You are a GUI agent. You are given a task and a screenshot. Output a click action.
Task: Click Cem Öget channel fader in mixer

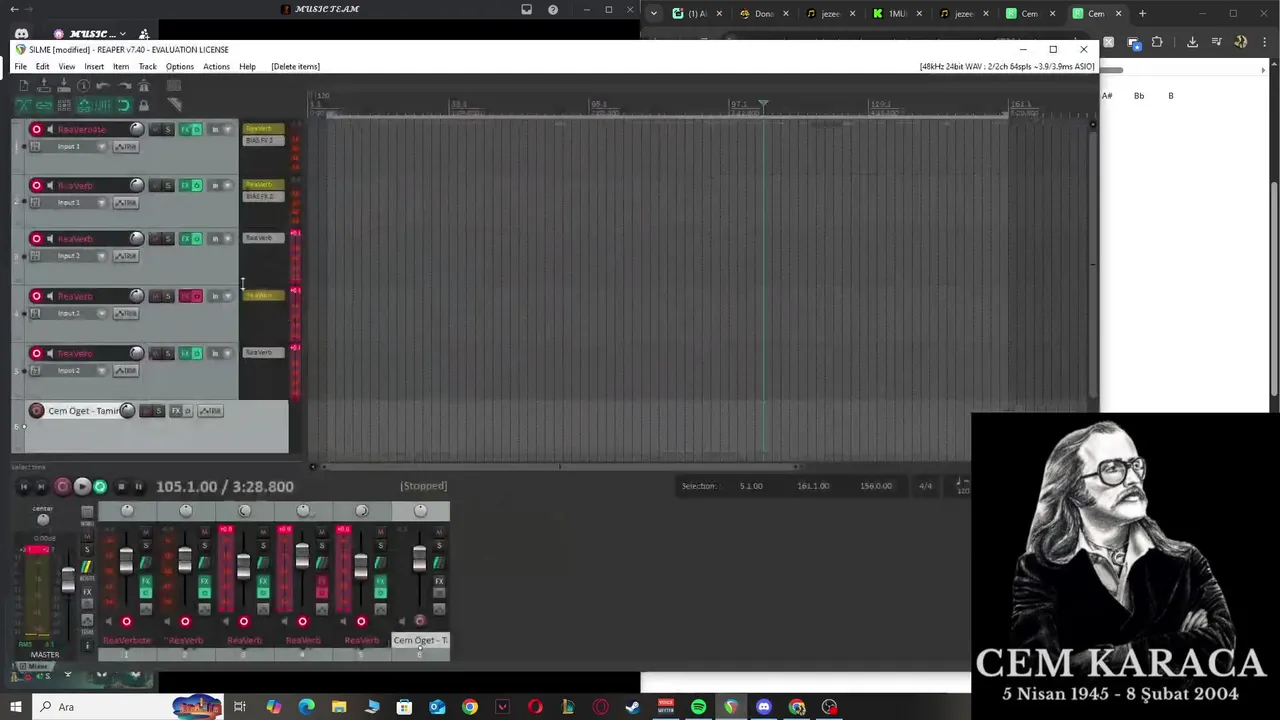419,558
